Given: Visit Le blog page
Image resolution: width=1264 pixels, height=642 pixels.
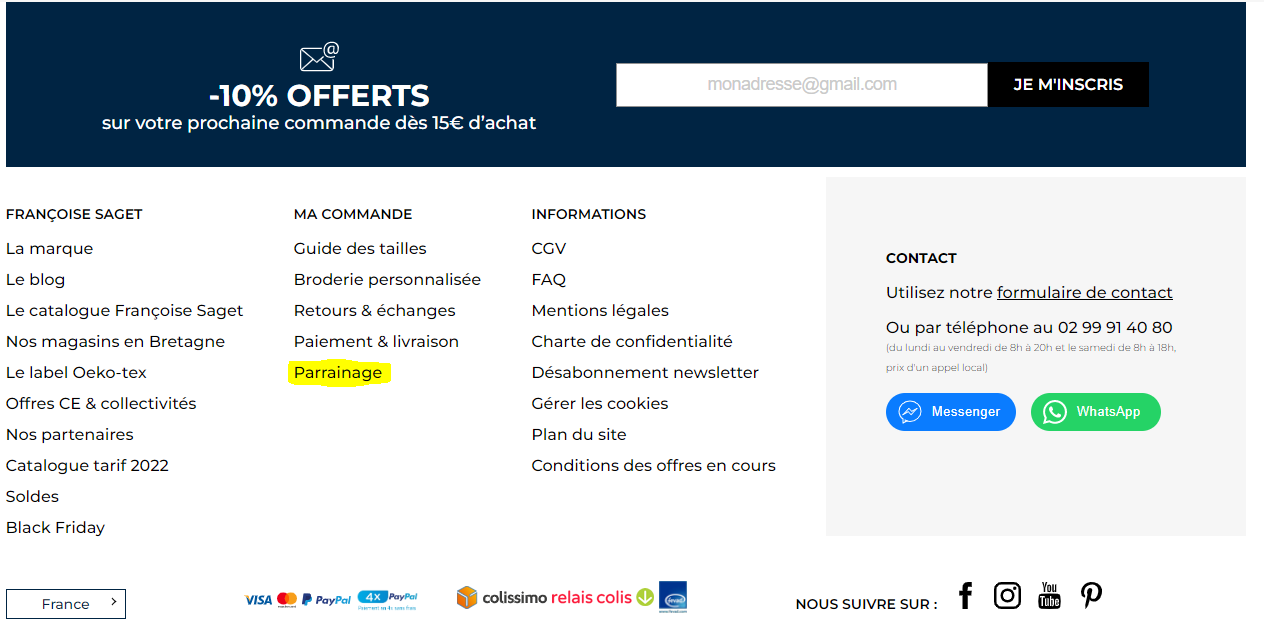Looking at the screenshot, I should tap(35, 280).
